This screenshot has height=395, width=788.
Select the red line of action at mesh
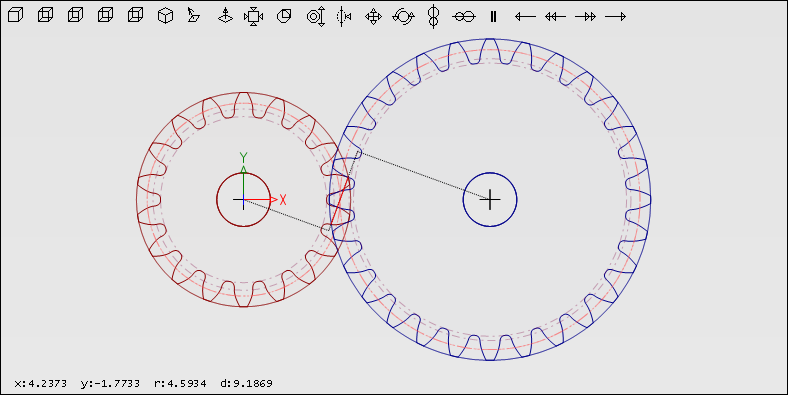[x=340, y=201]
